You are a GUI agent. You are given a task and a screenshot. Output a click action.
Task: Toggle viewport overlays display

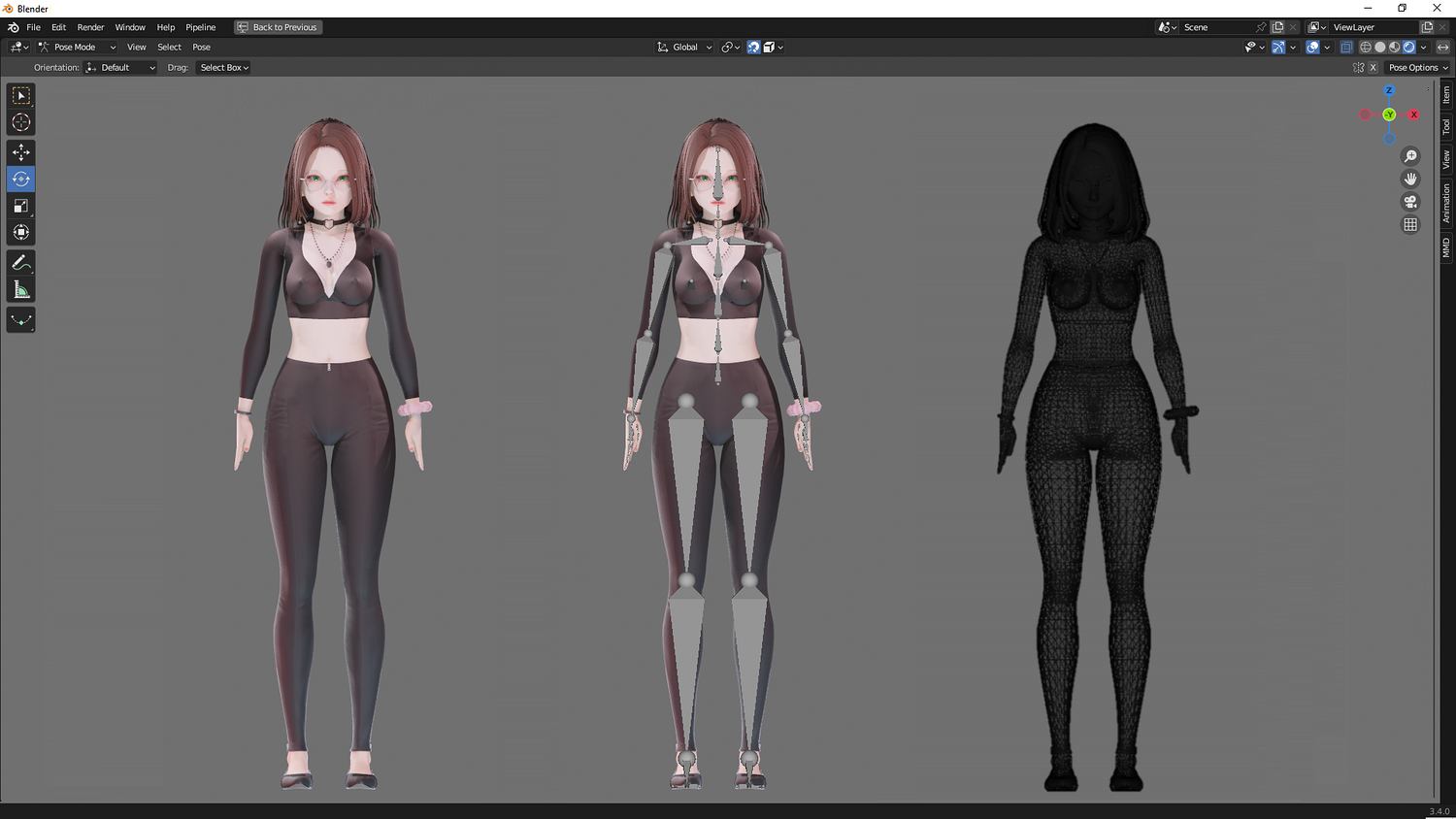tap(1312, 47)
